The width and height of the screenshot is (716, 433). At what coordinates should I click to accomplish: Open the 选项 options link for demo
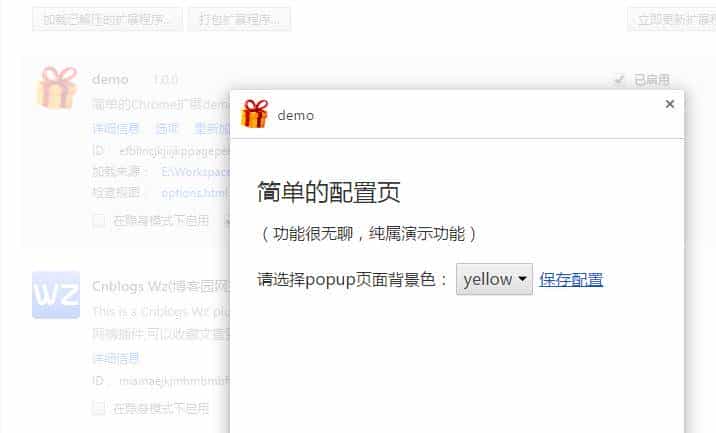167,128
